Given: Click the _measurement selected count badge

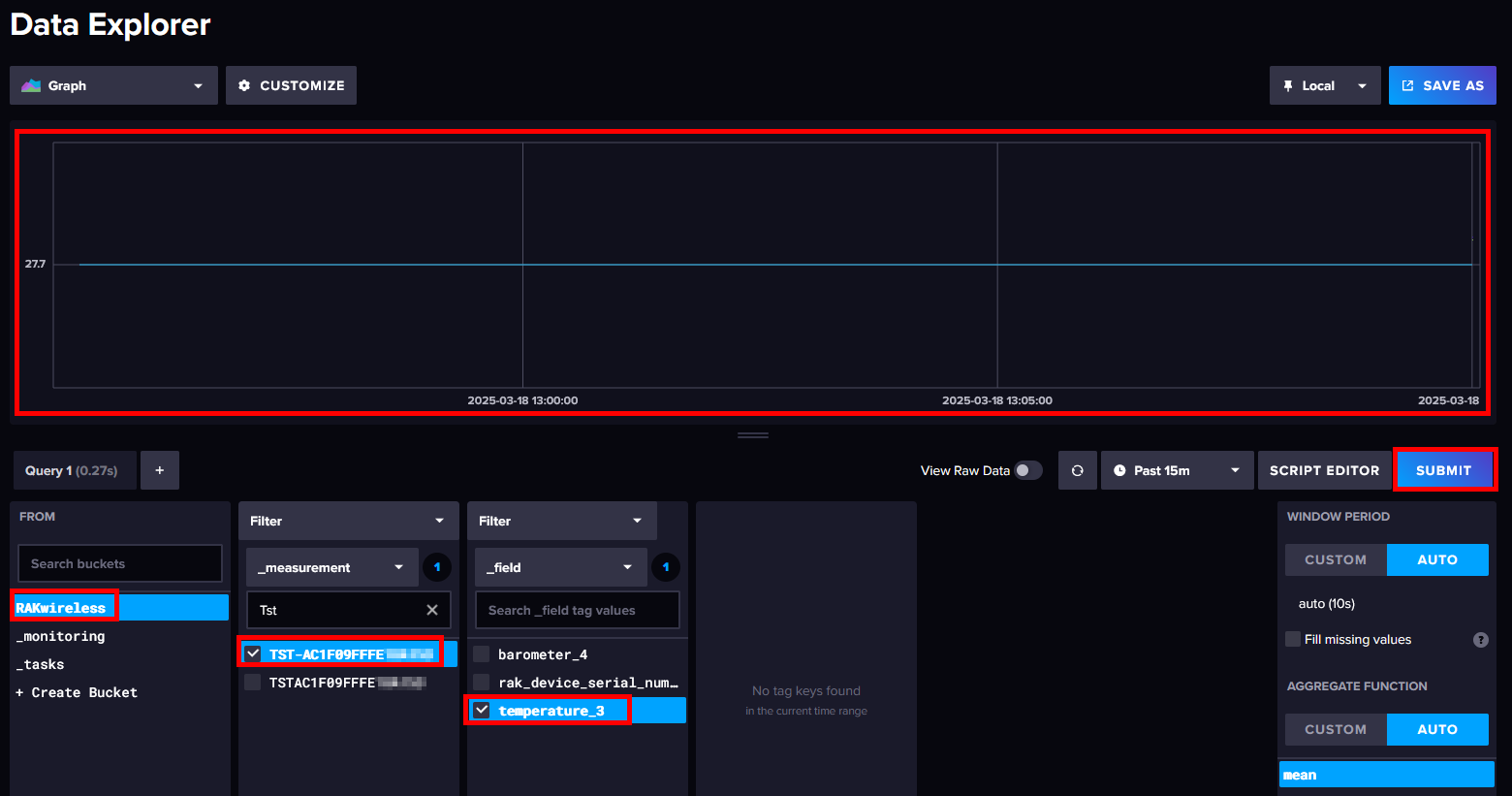Looking at the screenshot, I should click(x=437, y=567).
